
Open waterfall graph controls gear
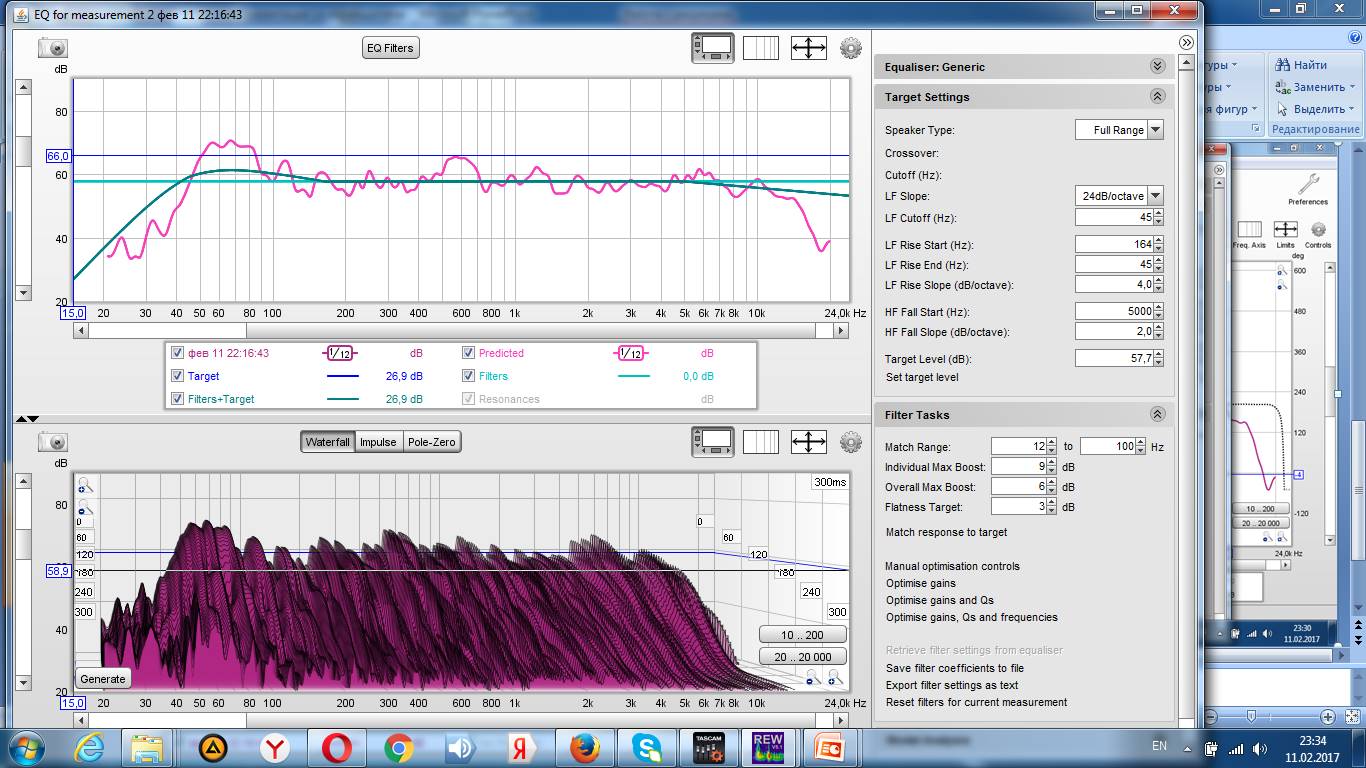850,441
